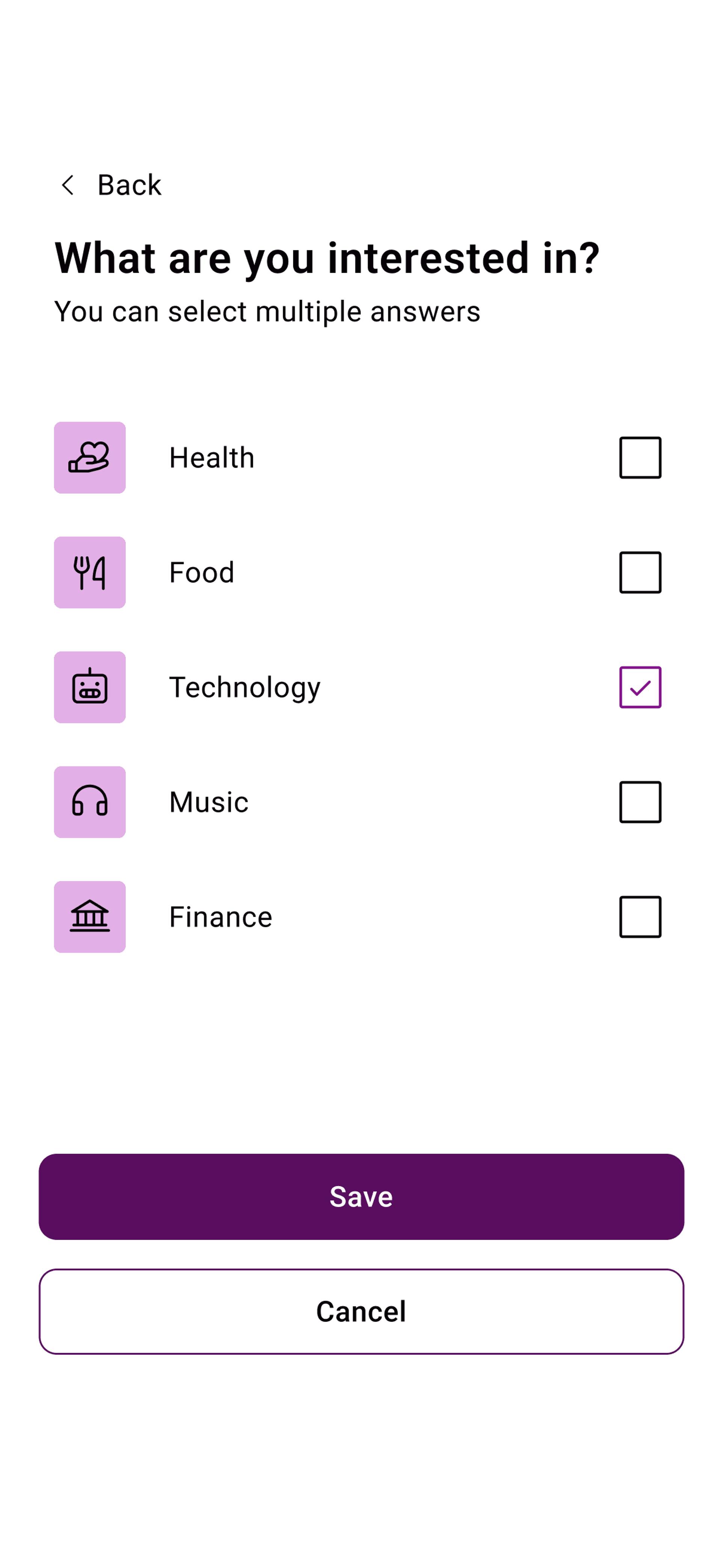Select the Technology label text
Viewport: 721px width, 1568px height.
[244, 688]
